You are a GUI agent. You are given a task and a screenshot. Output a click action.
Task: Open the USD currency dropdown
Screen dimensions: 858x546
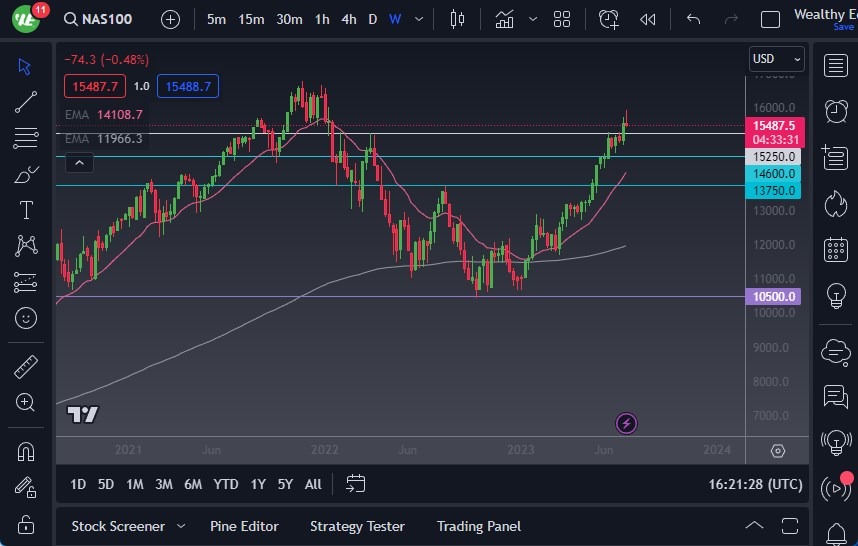777,59
